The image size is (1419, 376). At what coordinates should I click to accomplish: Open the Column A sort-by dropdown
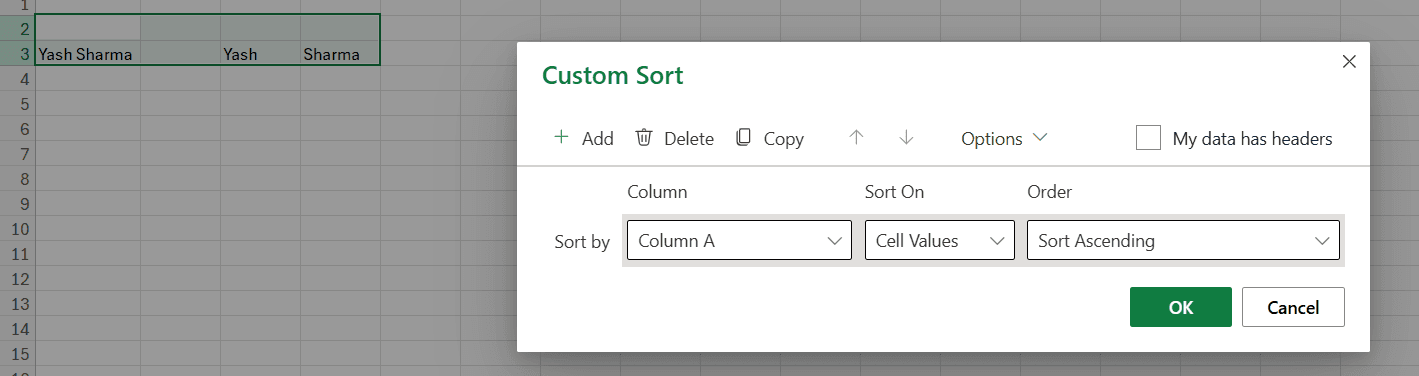pos(739,241)
